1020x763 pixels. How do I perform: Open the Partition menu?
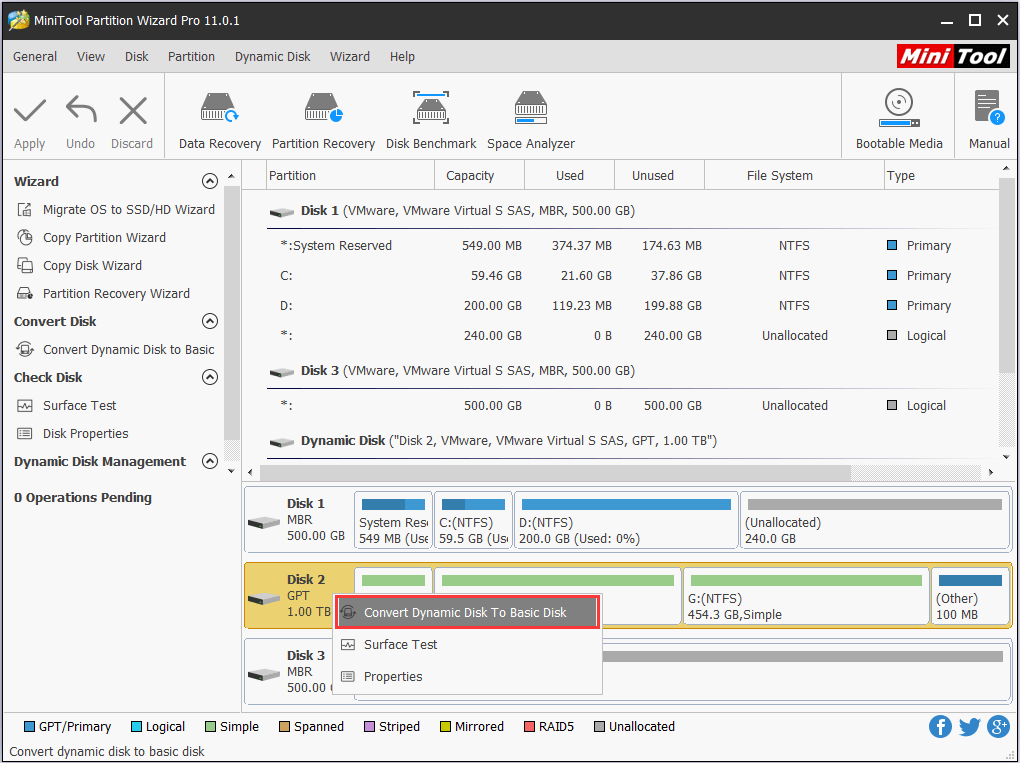tap(191, 57)
